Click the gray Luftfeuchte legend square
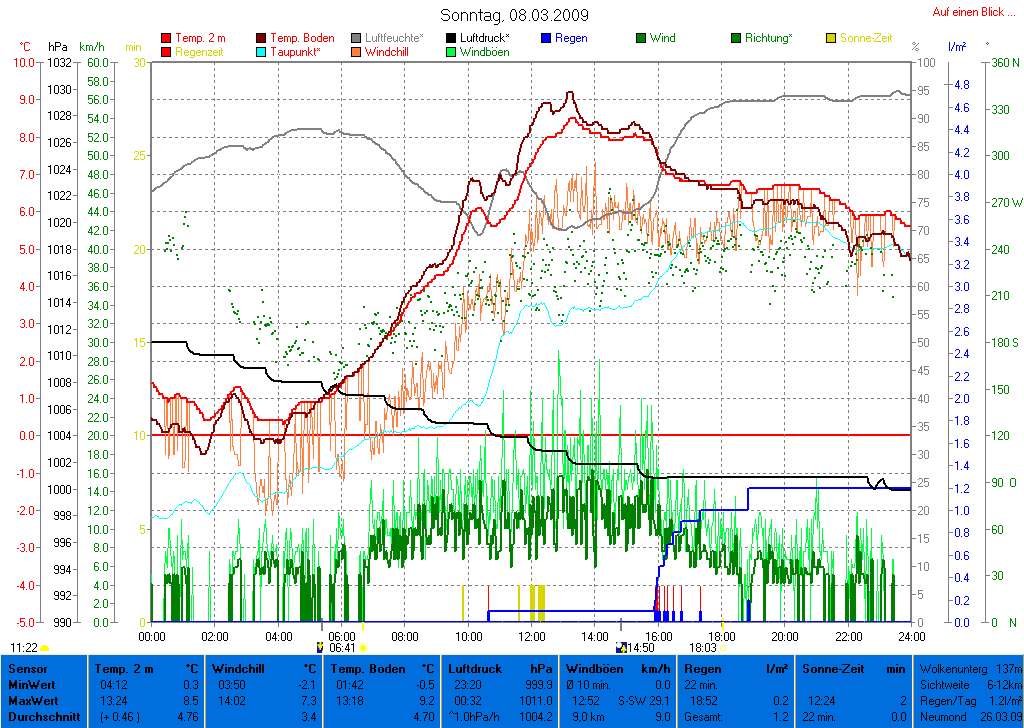Image resolution: width=1024 pixels, height=728 pixels. (357, 38)
